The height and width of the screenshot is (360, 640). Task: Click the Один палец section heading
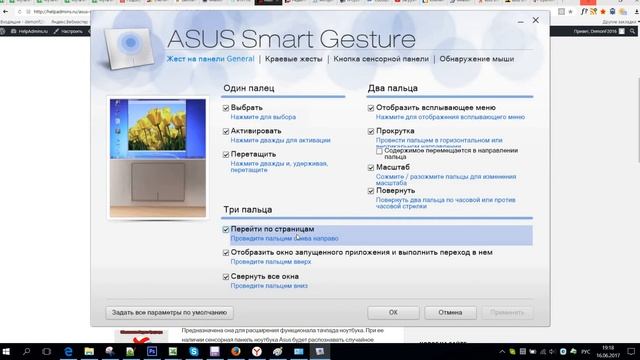point(249,88)
